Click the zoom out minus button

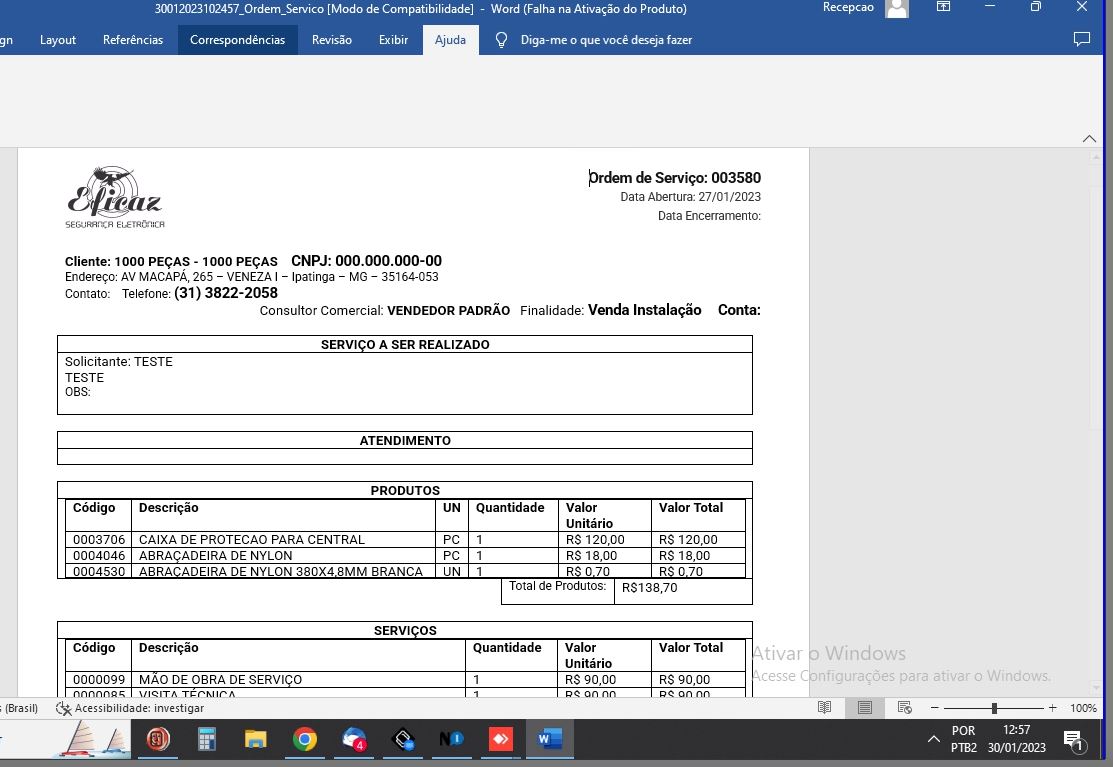(935, 708)
